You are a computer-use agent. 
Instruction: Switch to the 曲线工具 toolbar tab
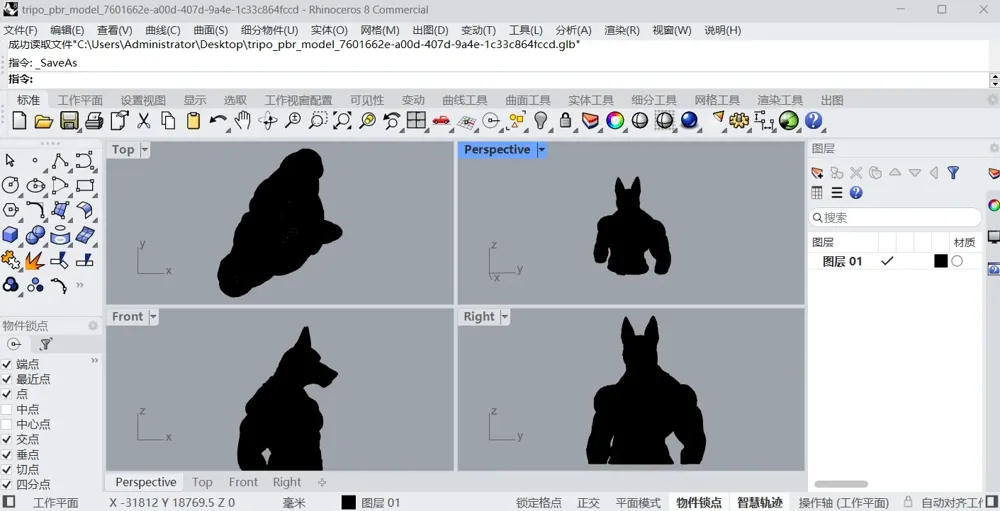click(x=465, y=100)
